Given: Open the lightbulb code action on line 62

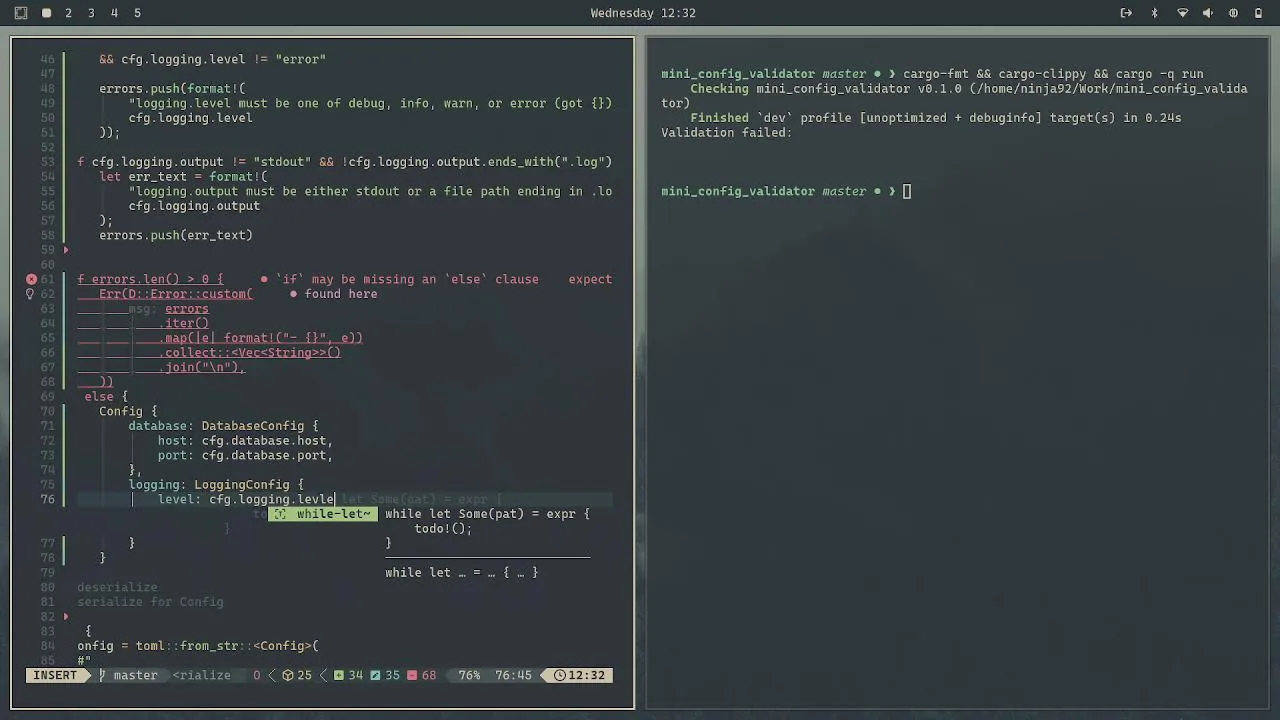Looking at the screenshot, I should pyautogui.click(x=31, y=294).
